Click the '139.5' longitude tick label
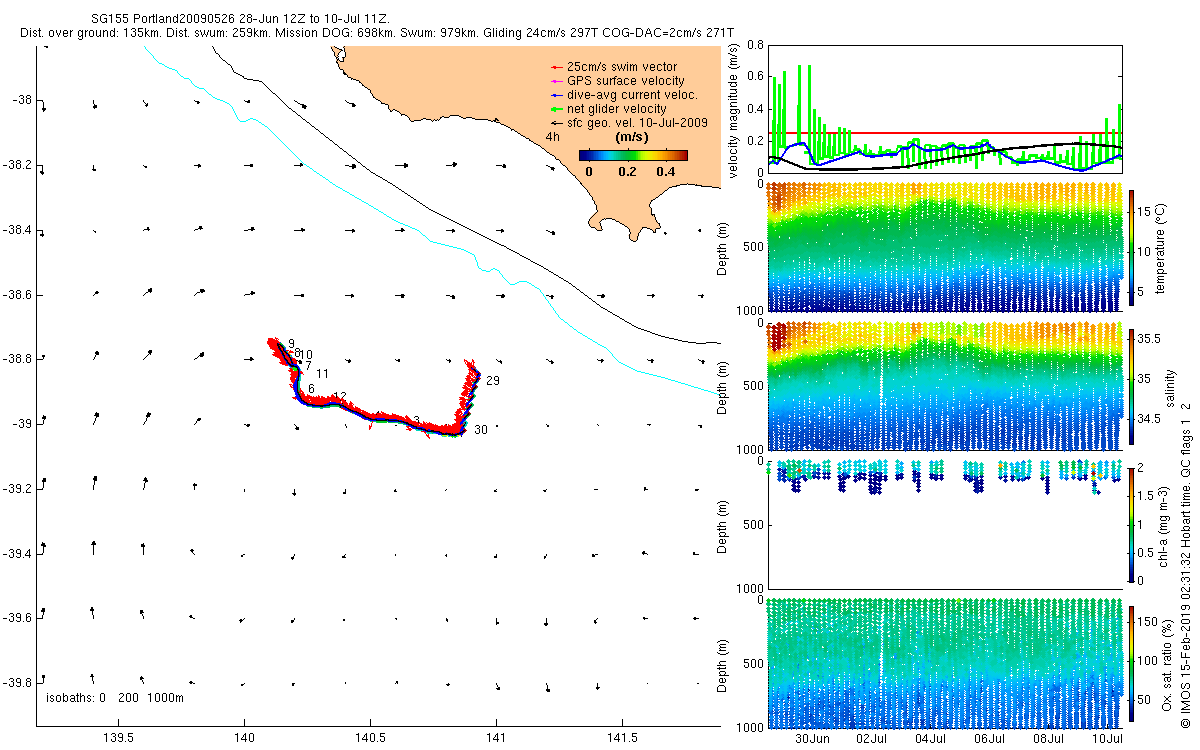The image size is (1200, 750). tap(118, 738)
